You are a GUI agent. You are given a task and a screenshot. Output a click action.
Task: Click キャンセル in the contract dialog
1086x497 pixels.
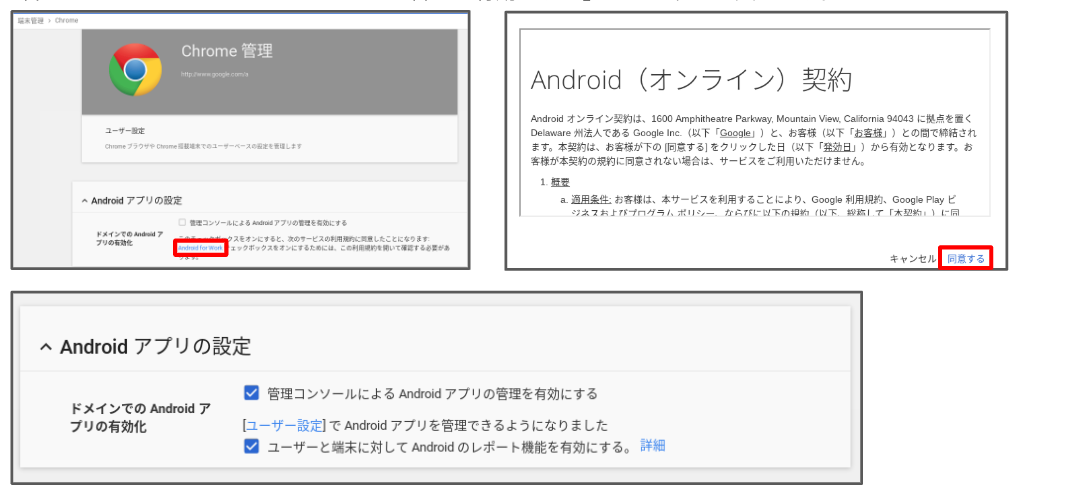tap(912, 258)
